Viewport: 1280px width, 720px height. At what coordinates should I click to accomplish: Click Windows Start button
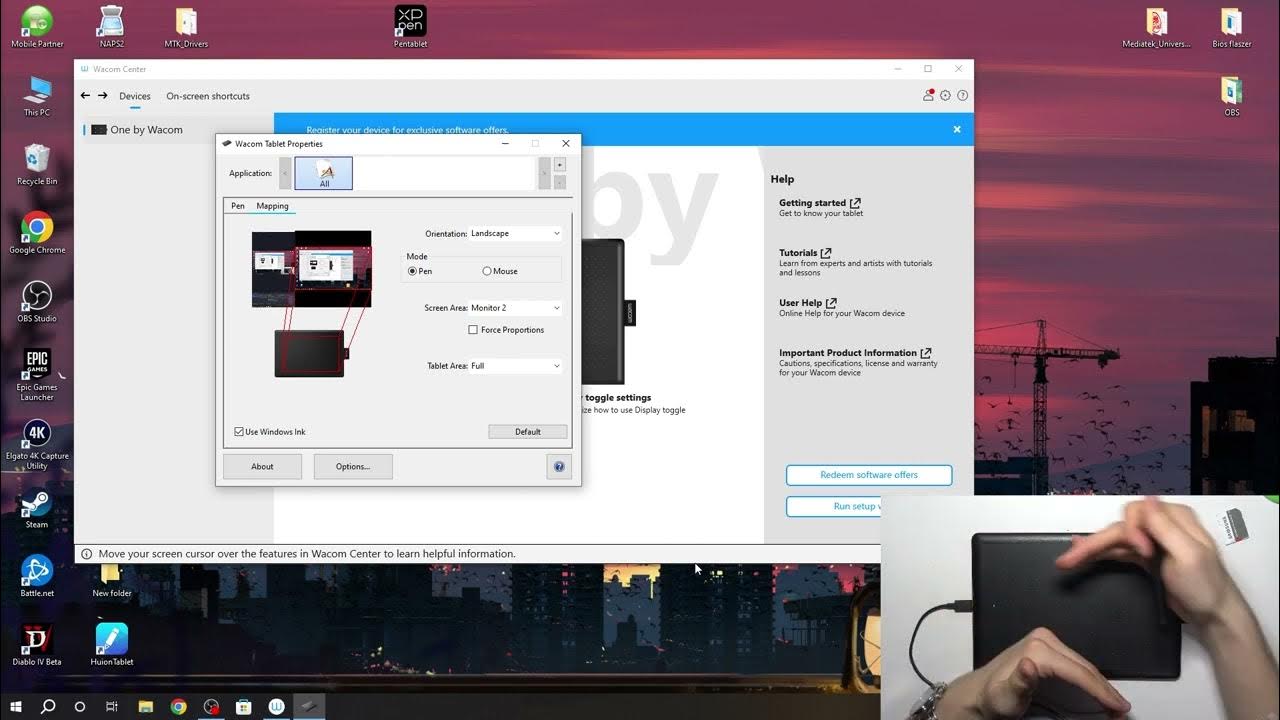(x=16, y=706)
